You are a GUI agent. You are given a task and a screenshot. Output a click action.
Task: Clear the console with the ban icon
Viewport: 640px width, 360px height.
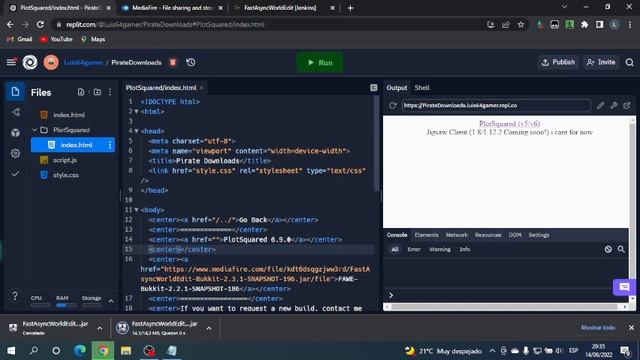[608, 249]
